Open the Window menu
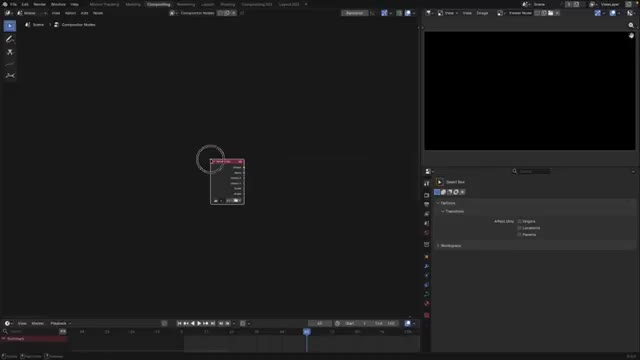The height and width of the screenshot is (360, 640). [x=58, y=4]
